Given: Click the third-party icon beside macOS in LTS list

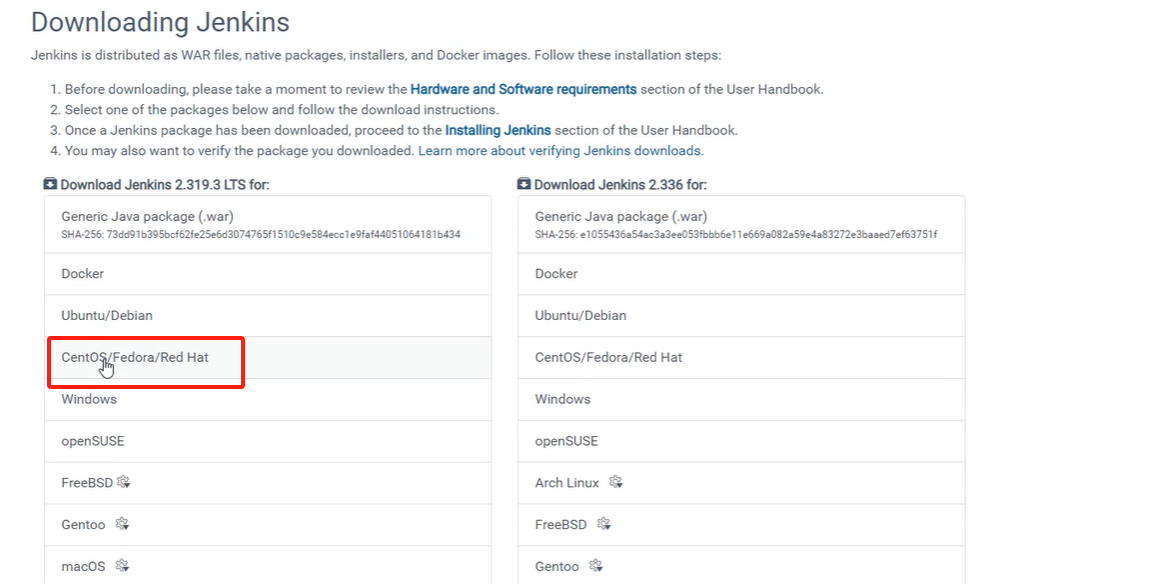Looking at the screenshot, I should [122, 566].
